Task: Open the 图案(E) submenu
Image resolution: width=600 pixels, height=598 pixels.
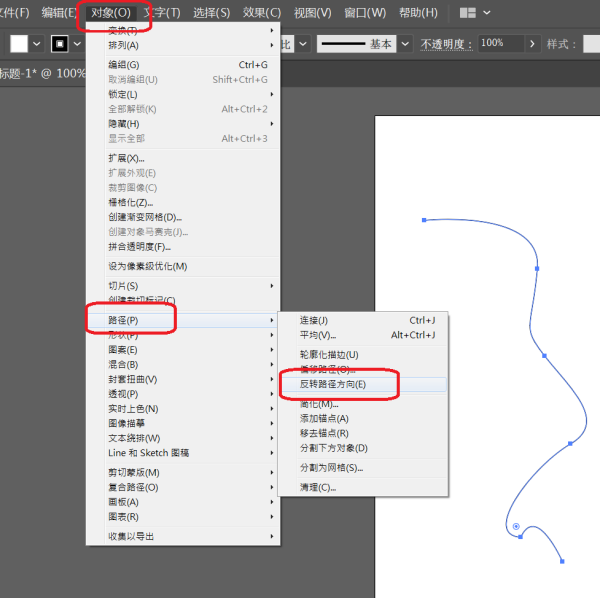Action: coord(183,350)
